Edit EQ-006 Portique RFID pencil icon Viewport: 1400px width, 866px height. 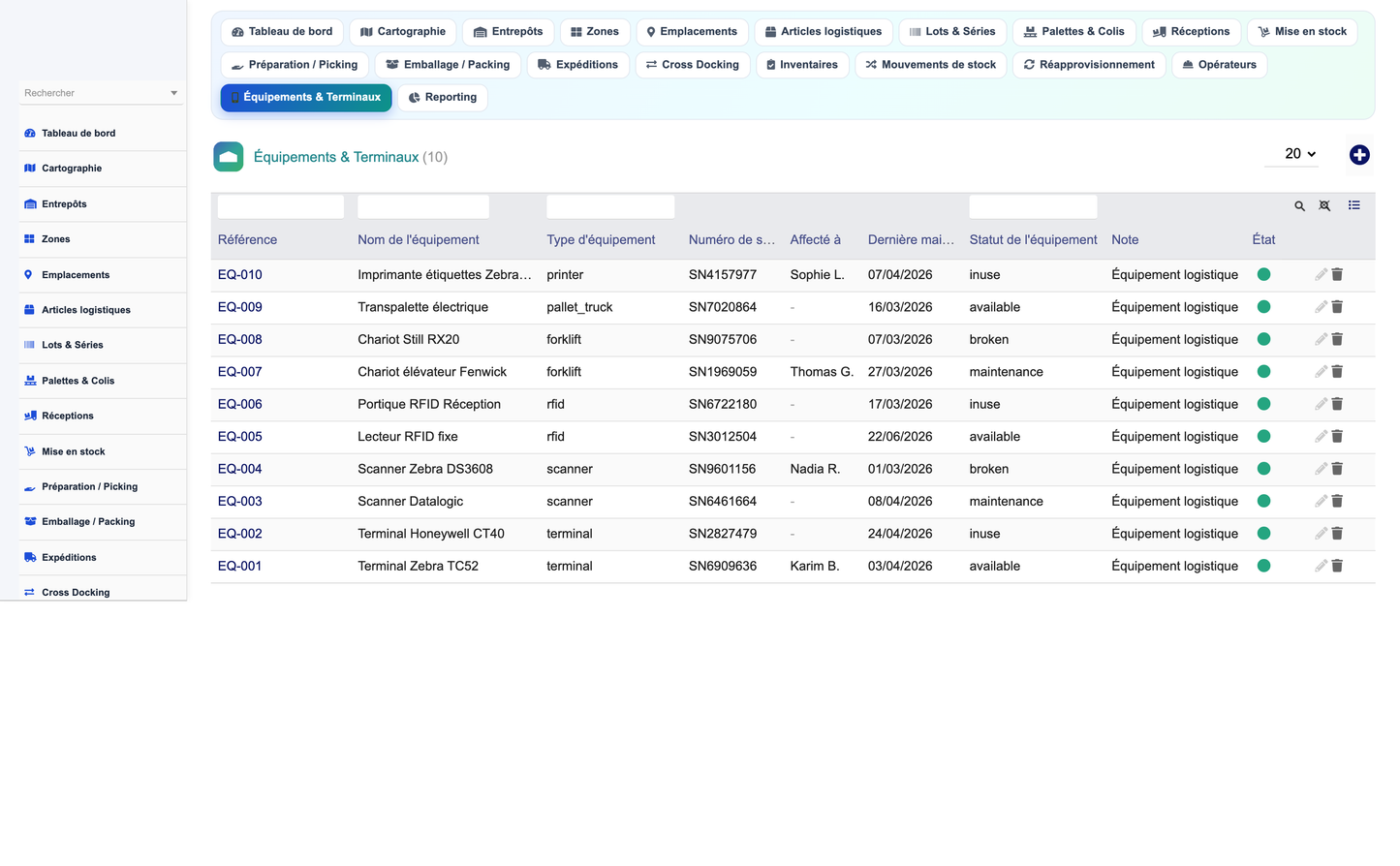tap(1321, 404)
